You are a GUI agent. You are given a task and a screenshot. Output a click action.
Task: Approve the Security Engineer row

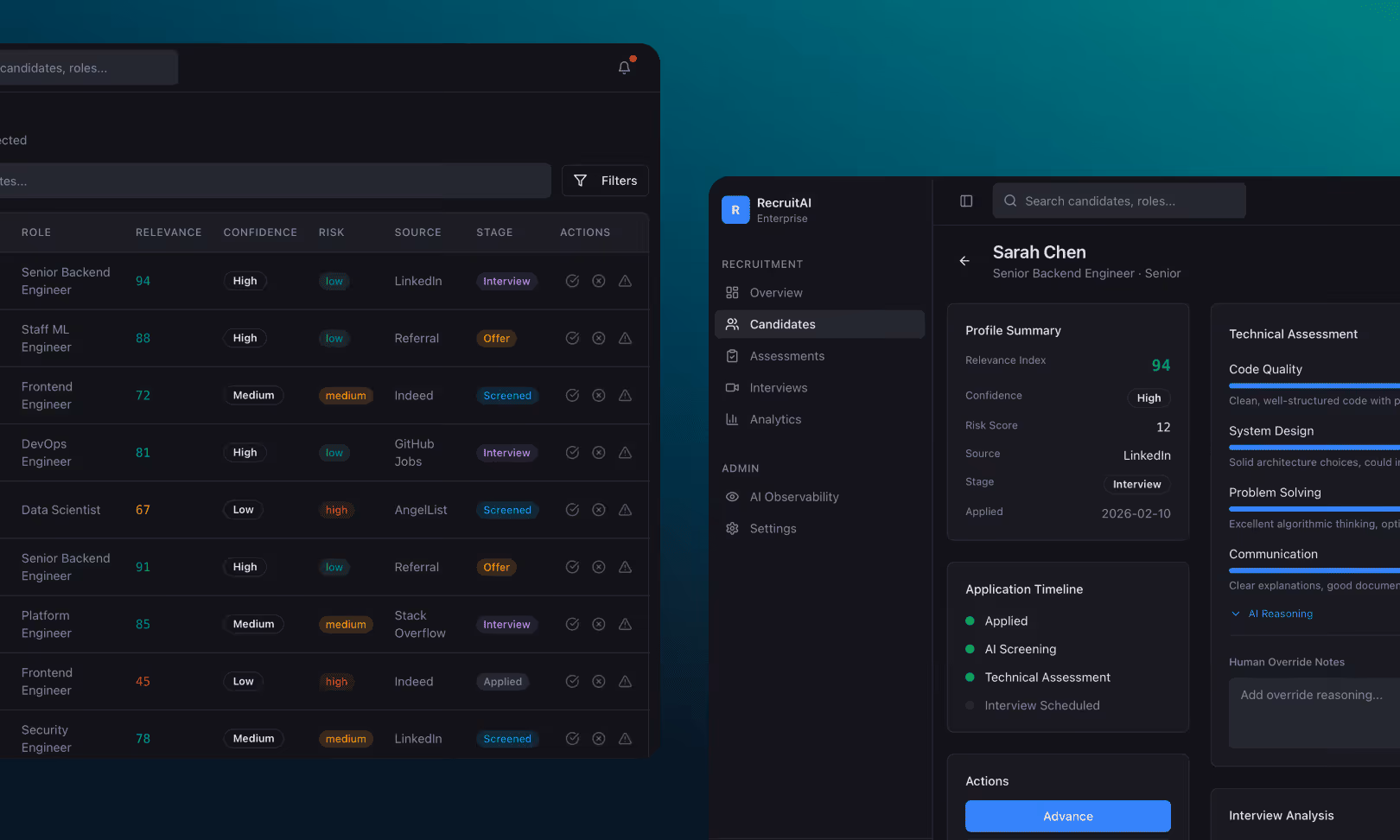572,738
